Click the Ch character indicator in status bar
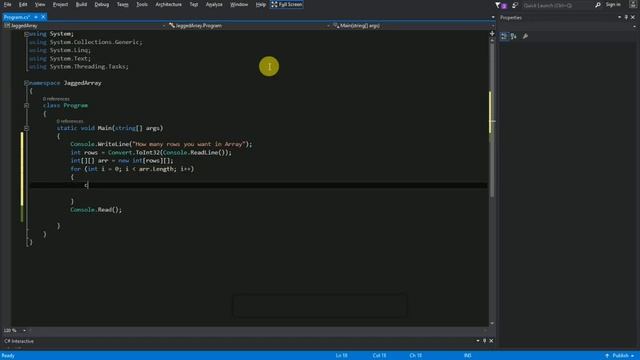Viewport: 640px width, 360px height. click(416, 356)
